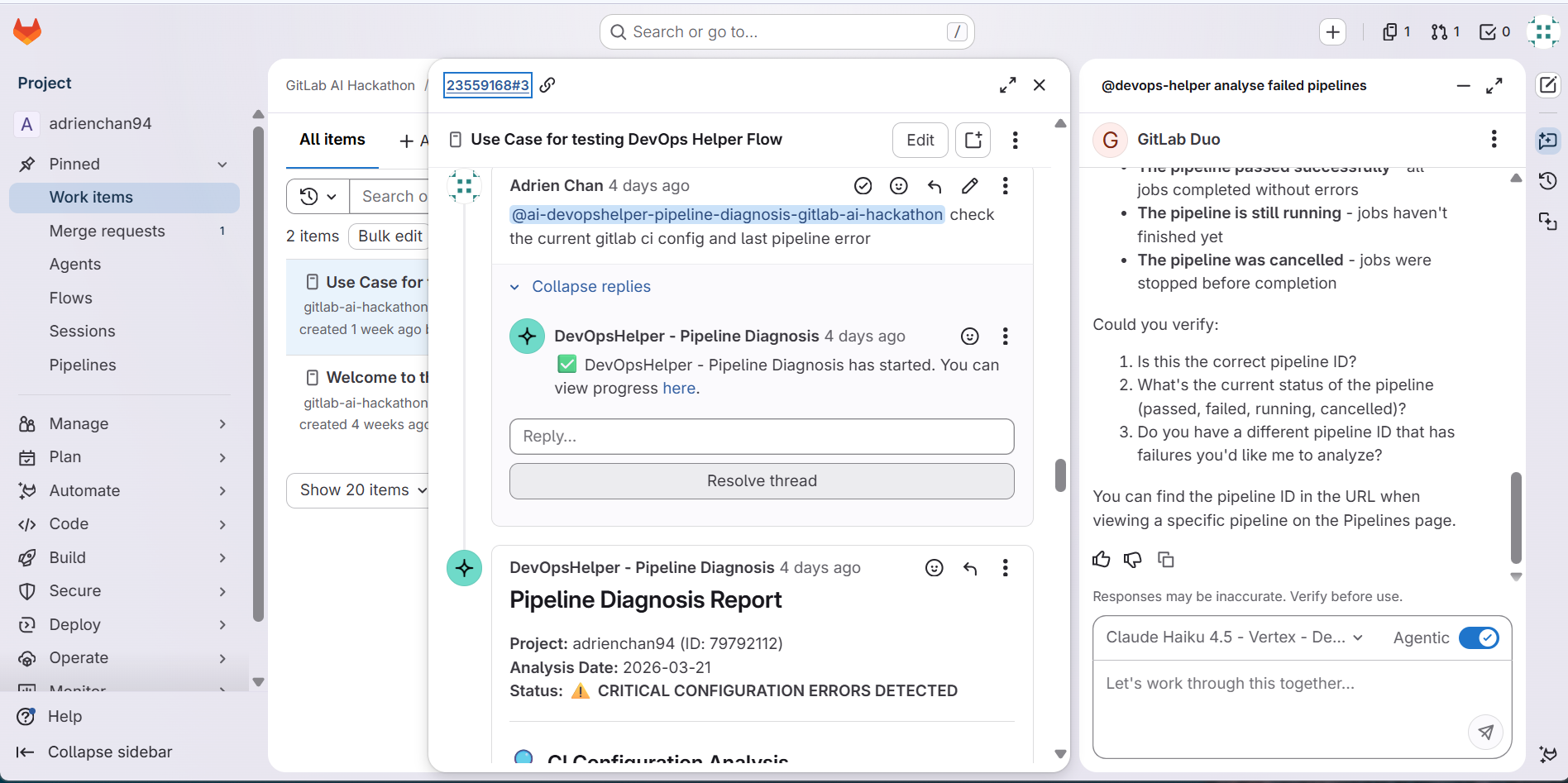Expand the Manage sidebar menu
The height and width of the screenshot is (783, 1568).
point(123,424)
